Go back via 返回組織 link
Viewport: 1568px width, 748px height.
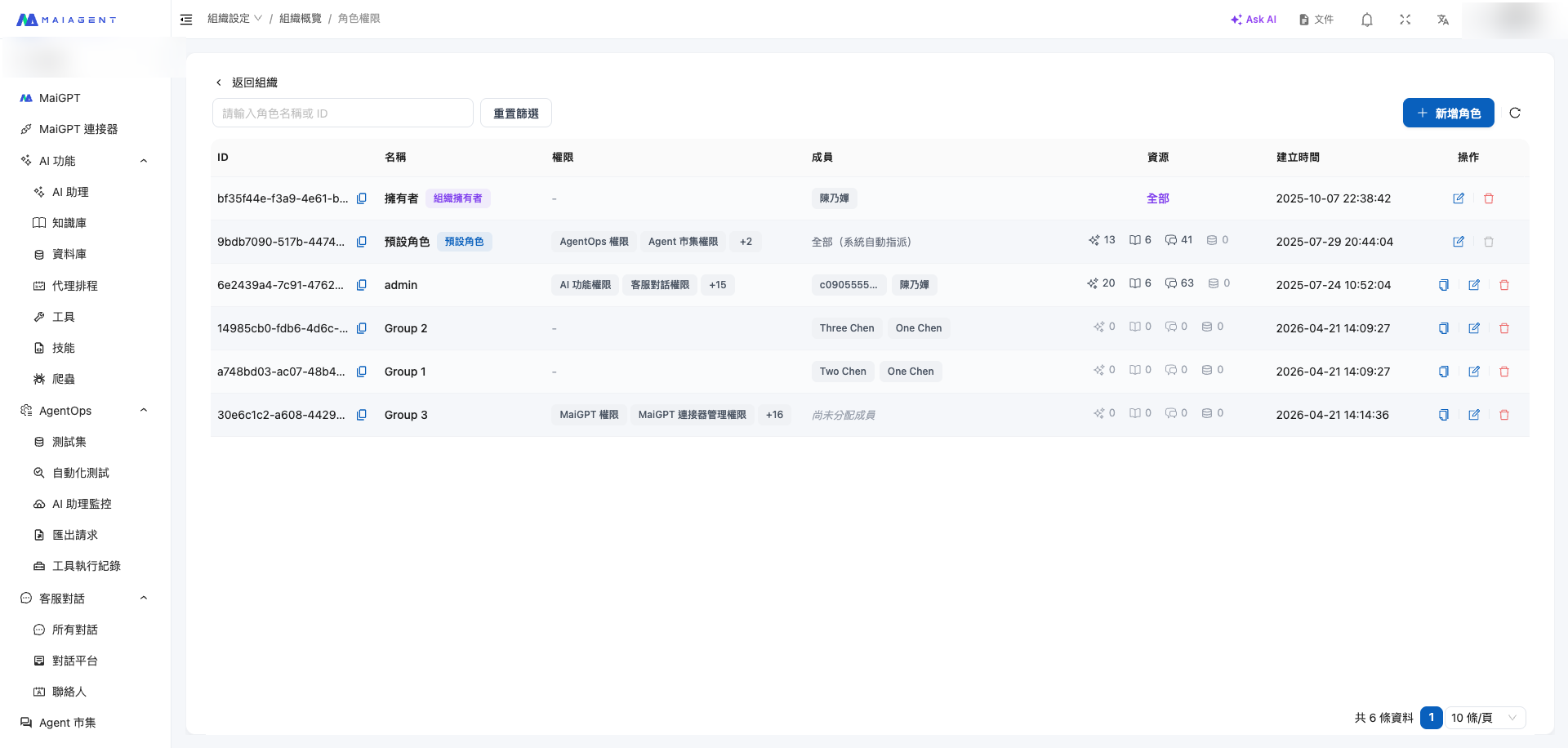coord(247,82)
